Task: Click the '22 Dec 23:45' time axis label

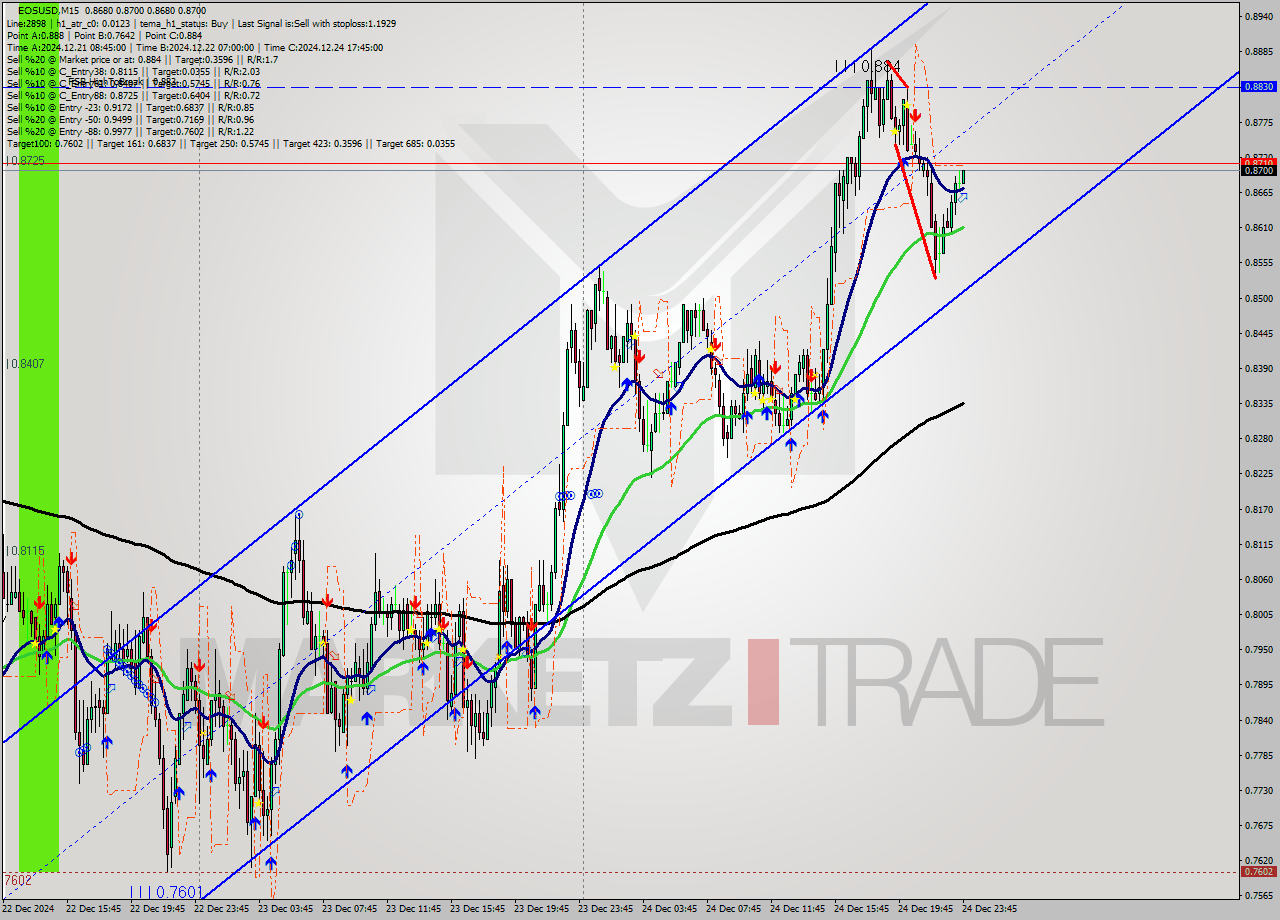Action: [222, 909]
